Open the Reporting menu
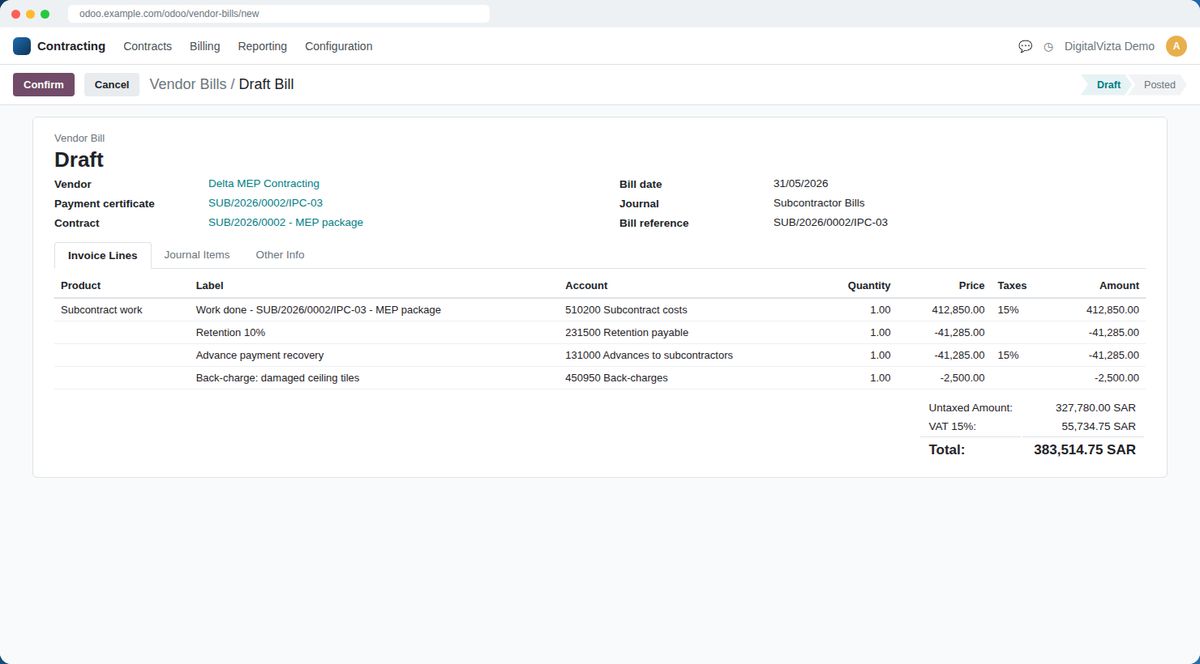 pos(262,46)
